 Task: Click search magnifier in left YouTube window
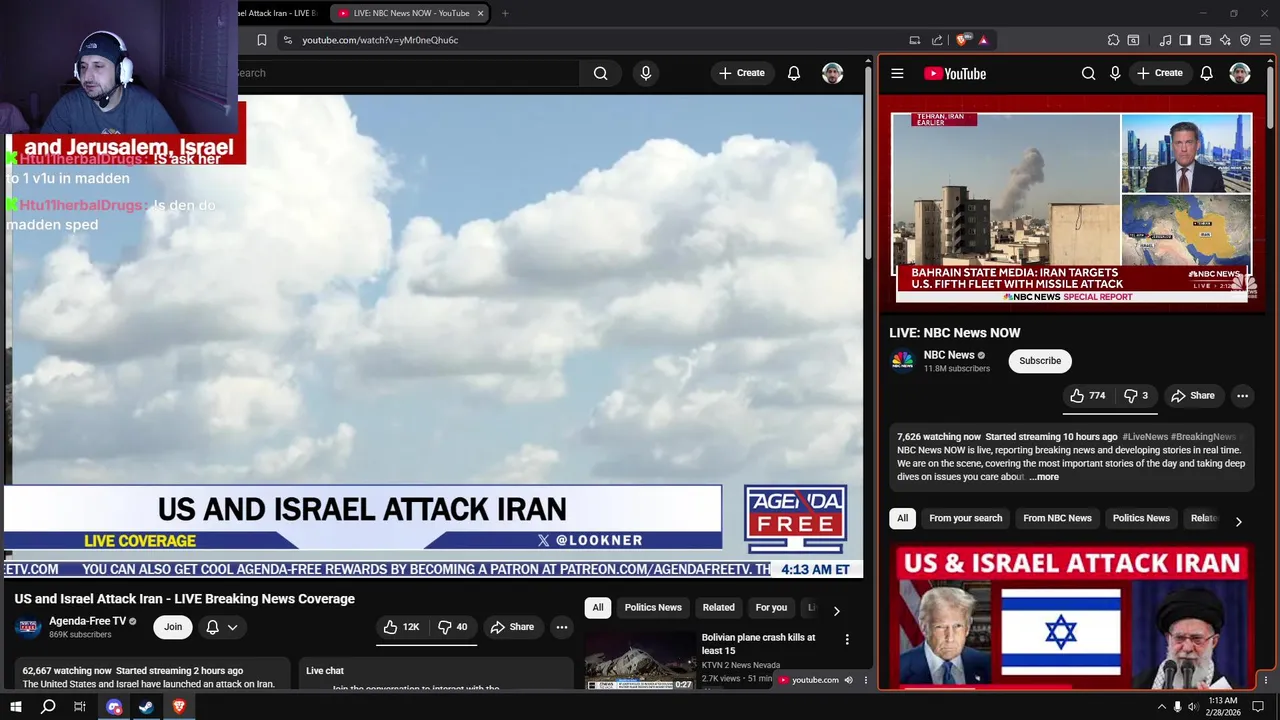click(x=600, y=73)
